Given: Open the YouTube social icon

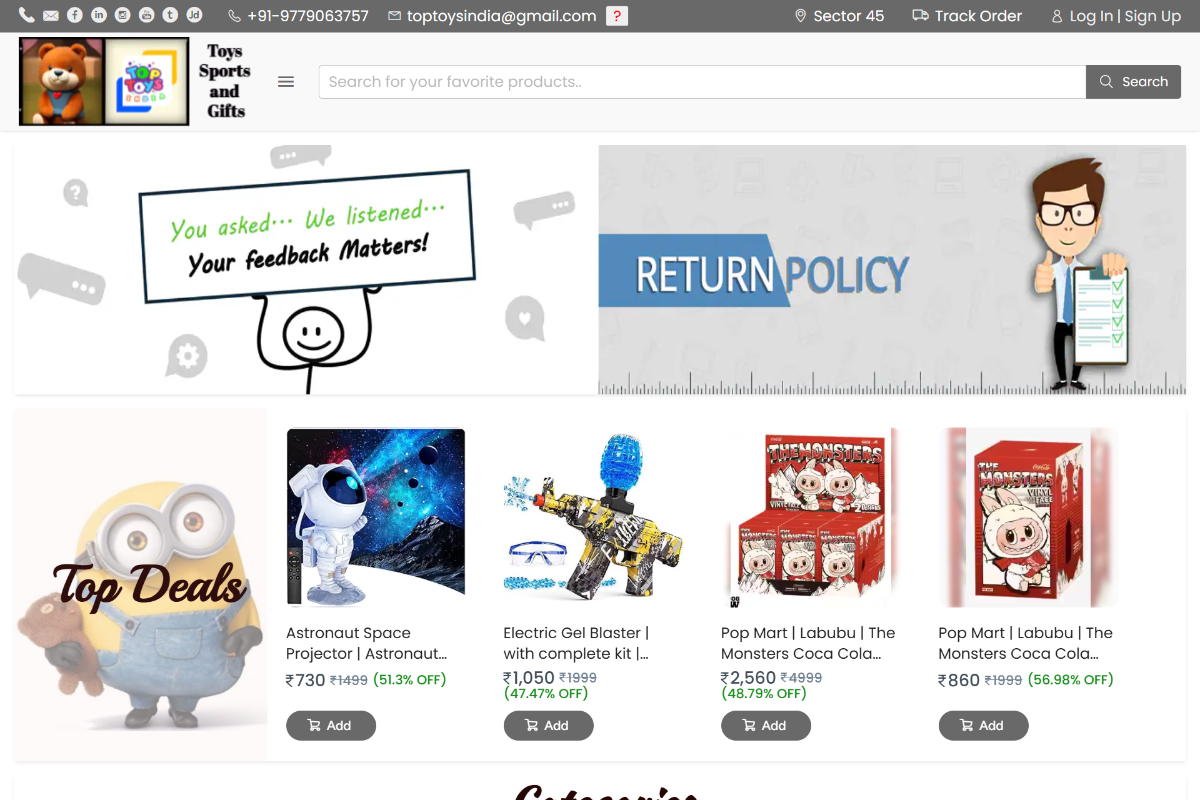Looking at the screenshot, I should coord(147,15).
